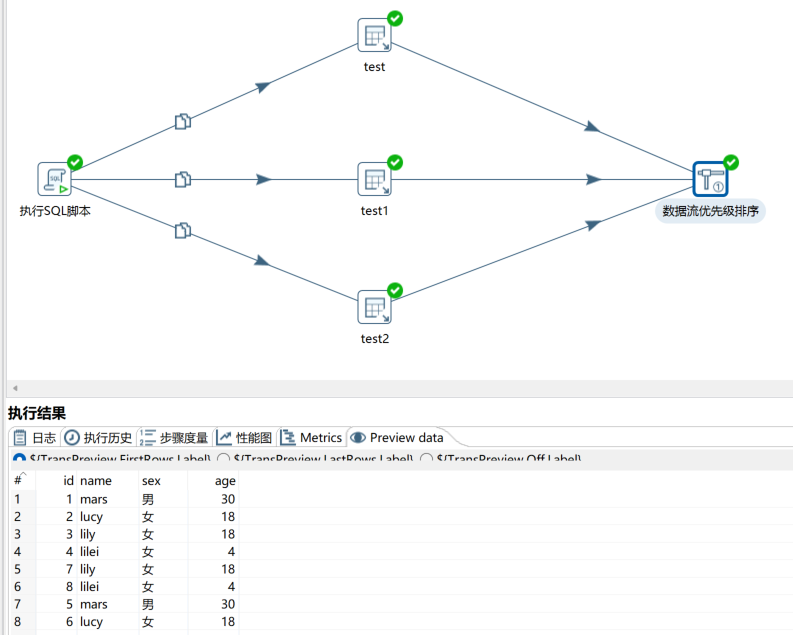
Task: Switch to the 性能图 tab
Action: pyautogui.click(x=244, y=437)
